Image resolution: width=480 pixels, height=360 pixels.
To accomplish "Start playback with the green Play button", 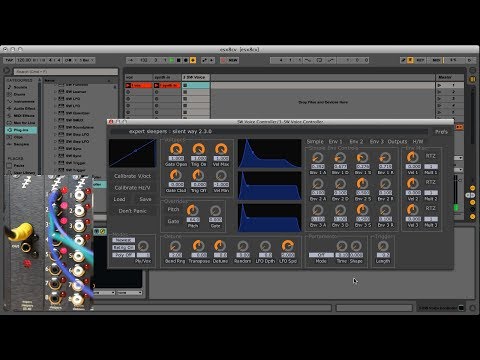I will (172, 60).
